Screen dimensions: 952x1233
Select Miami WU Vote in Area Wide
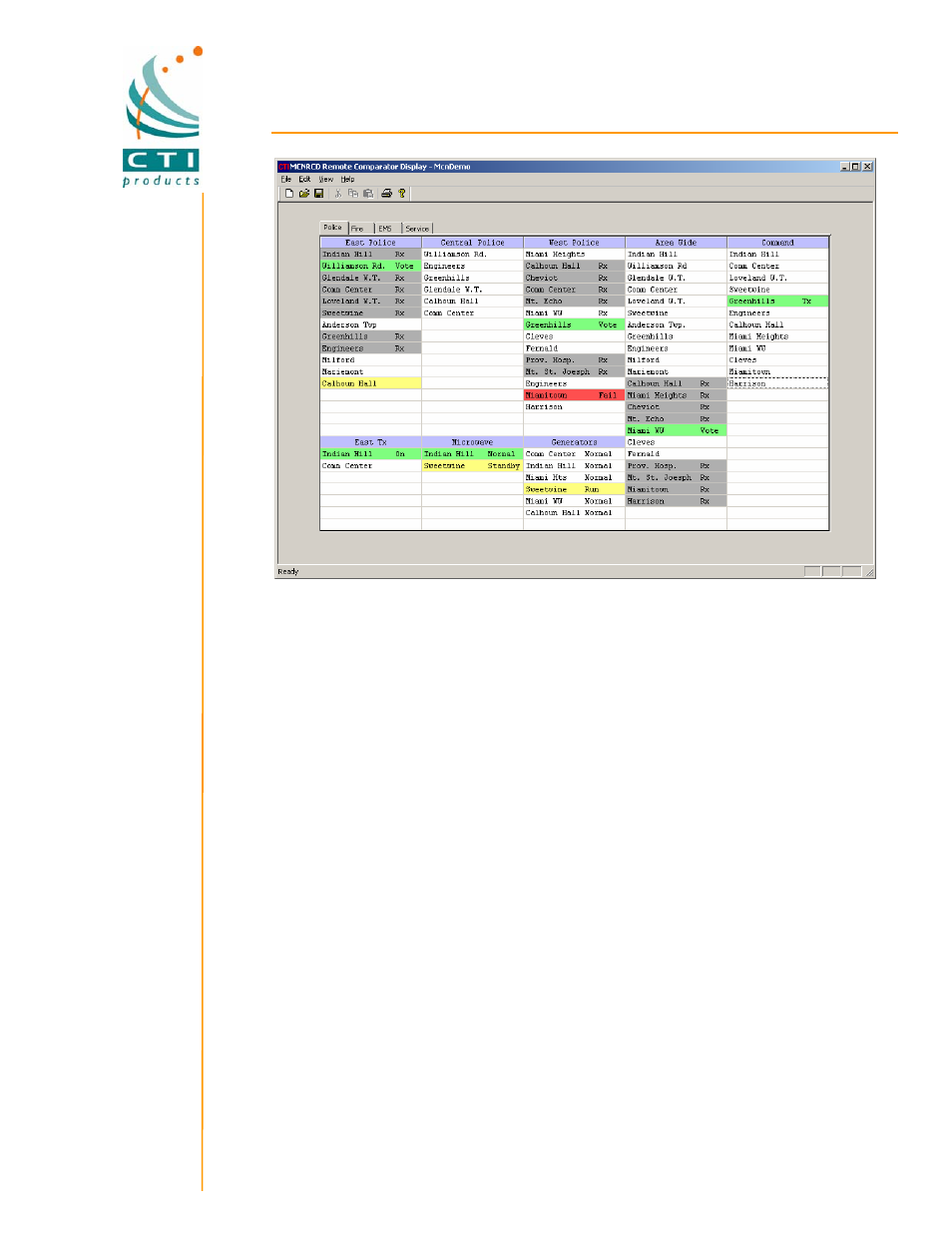point(676,430)
